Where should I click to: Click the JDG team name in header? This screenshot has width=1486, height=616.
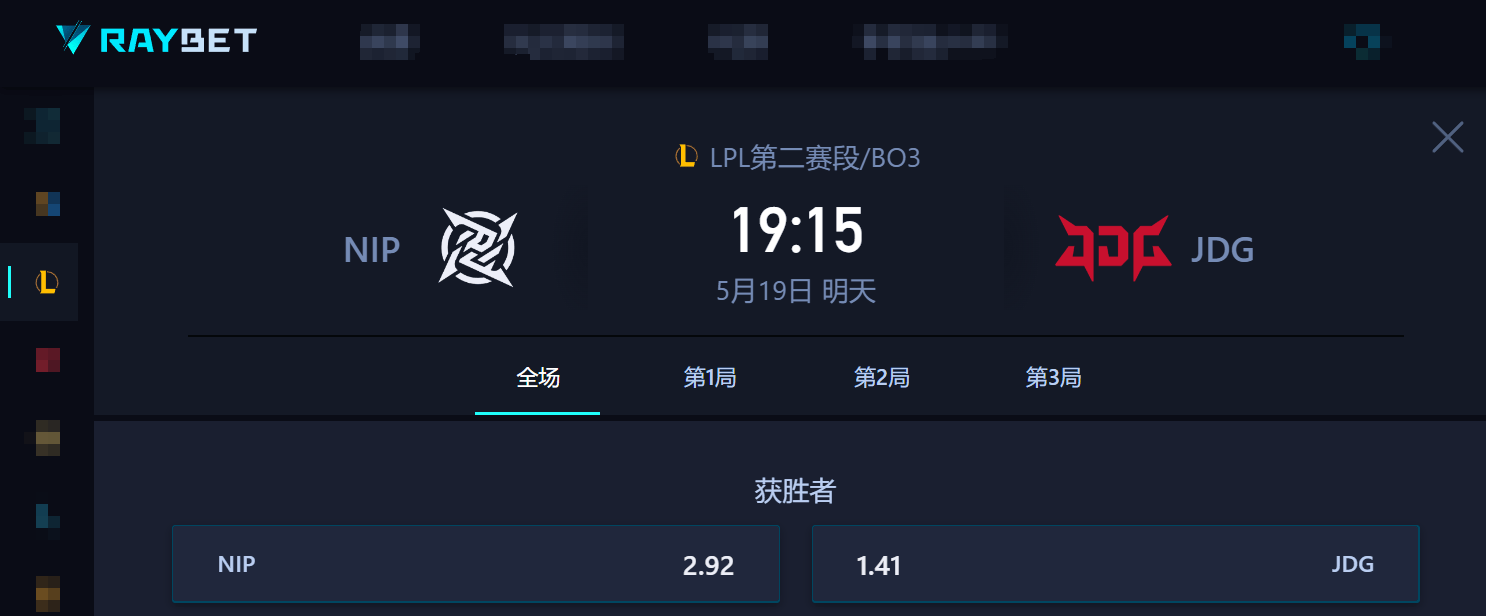(1222, 249)
